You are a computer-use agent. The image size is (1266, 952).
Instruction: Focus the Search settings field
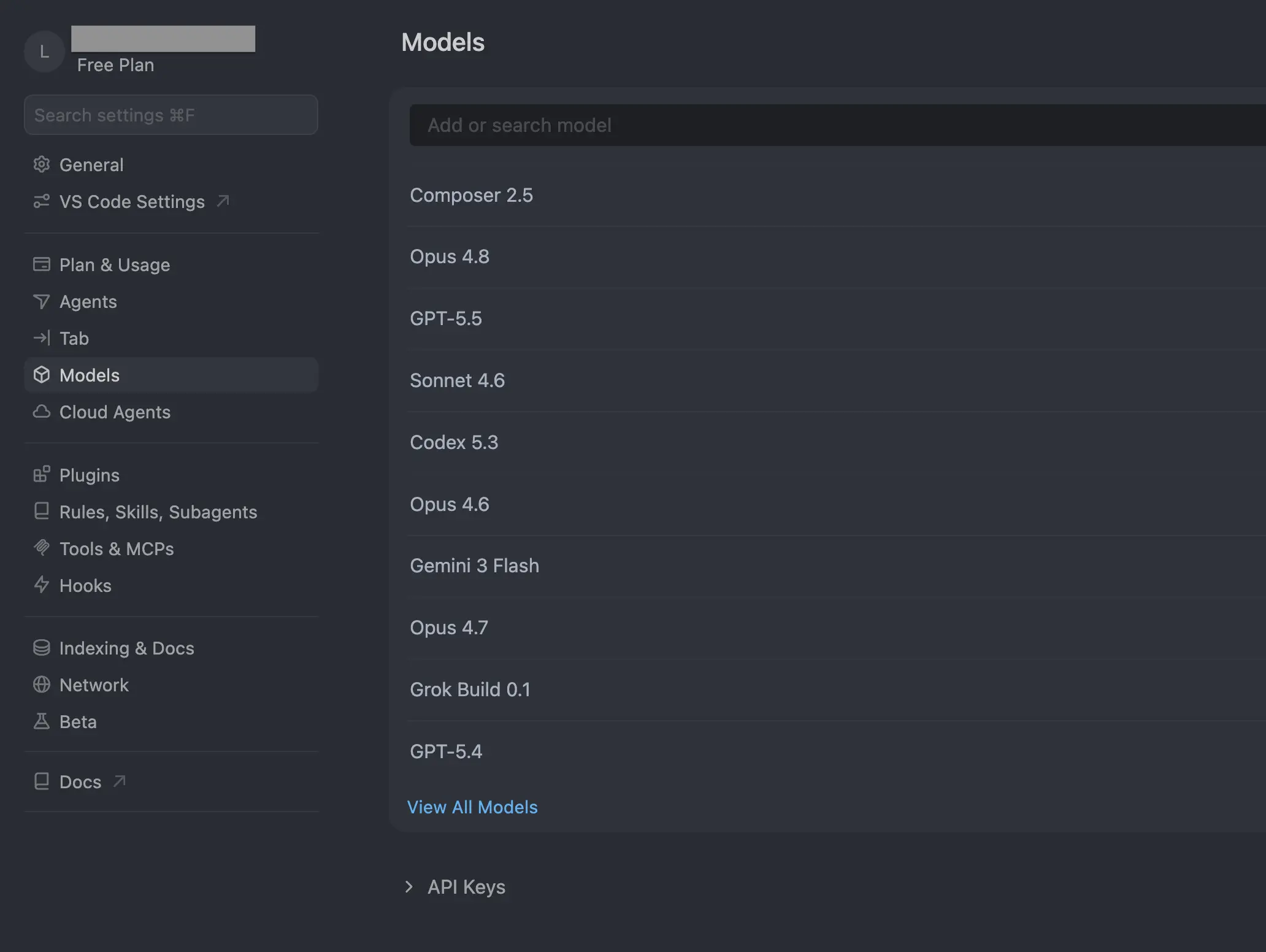171,115
